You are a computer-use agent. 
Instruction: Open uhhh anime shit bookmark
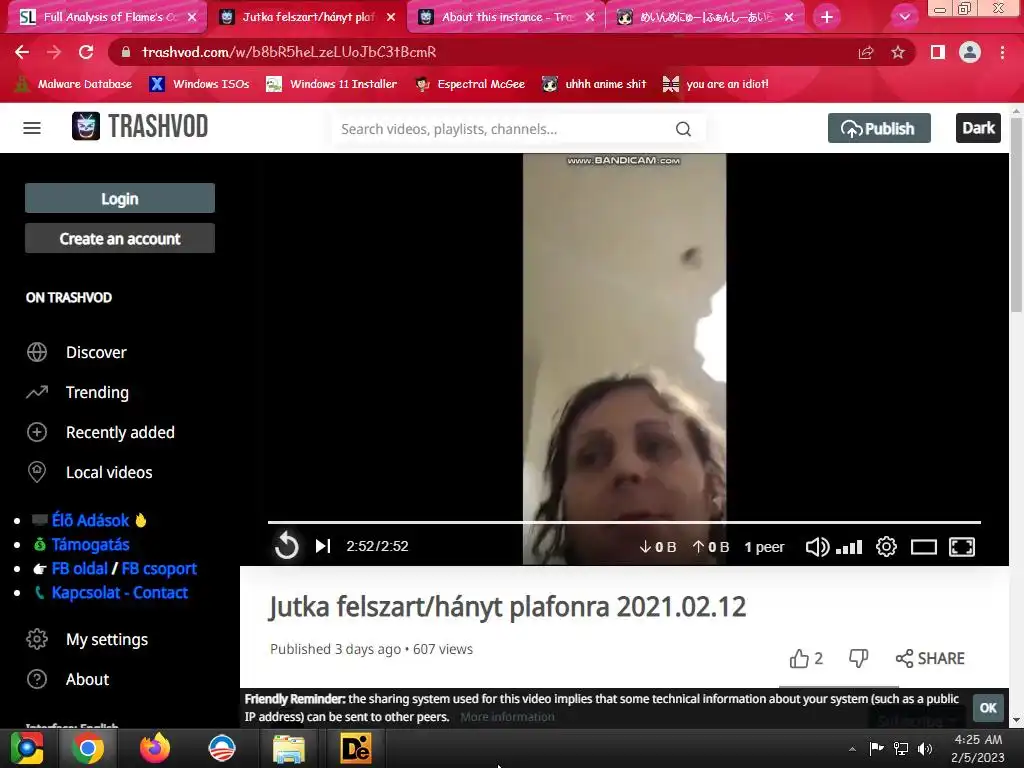[x=594, y=84]
